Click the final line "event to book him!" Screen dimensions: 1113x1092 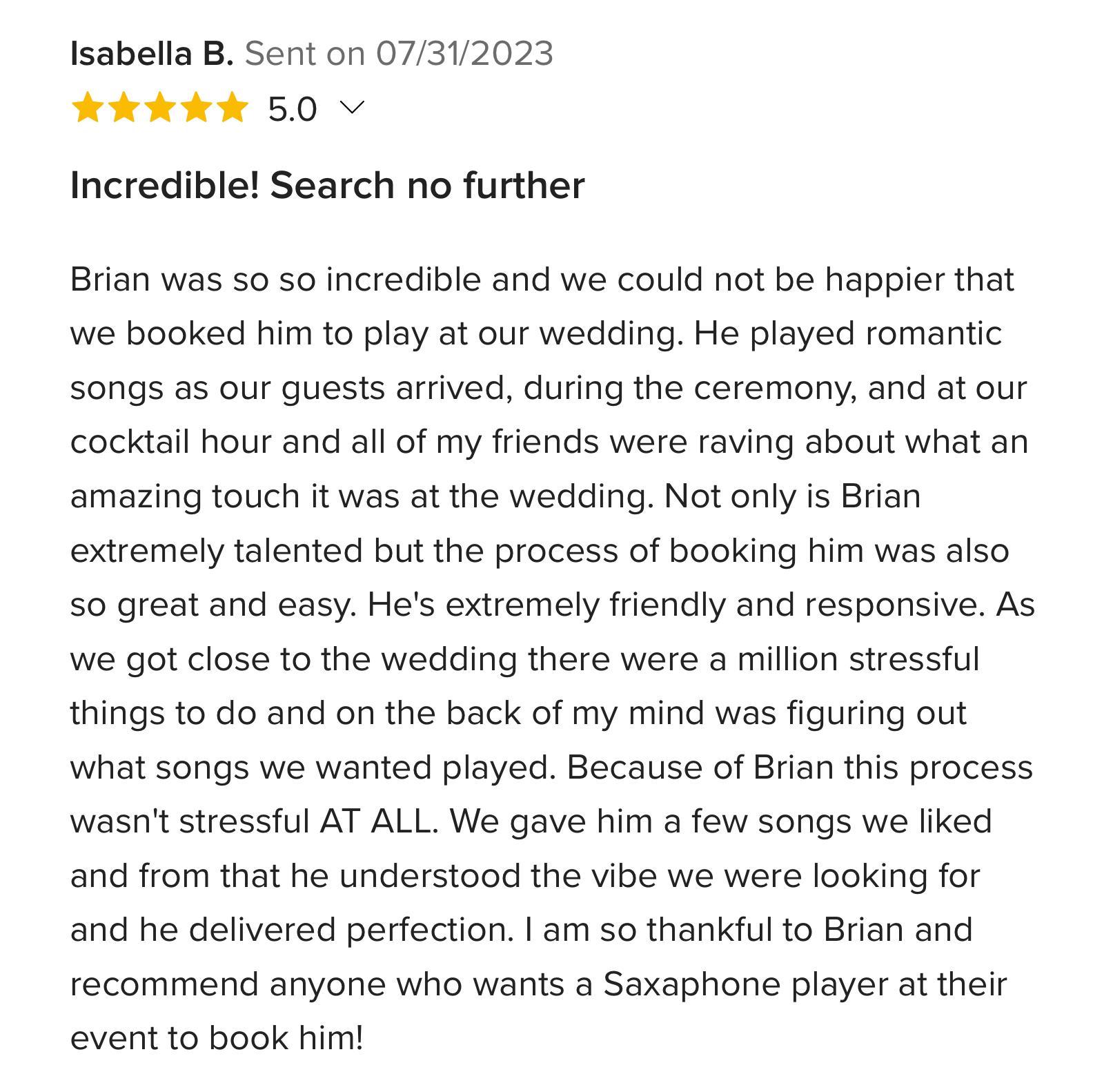click(x=217, y=1038)
